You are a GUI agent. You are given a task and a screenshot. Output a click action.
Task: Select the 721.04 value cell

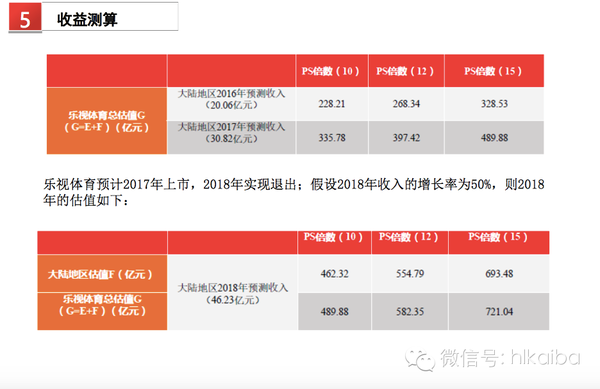pos(499,312)
